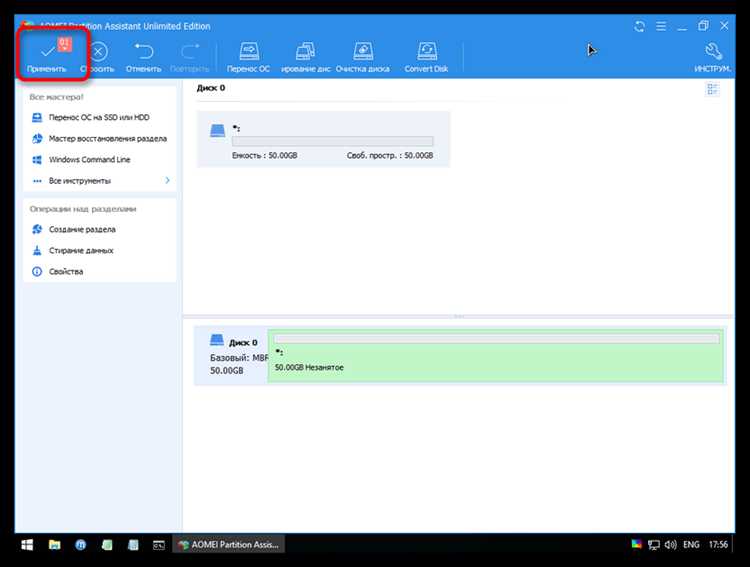Open the hamburger menu in title bar
Screen dimensions: 750x567
click(661, 26)
